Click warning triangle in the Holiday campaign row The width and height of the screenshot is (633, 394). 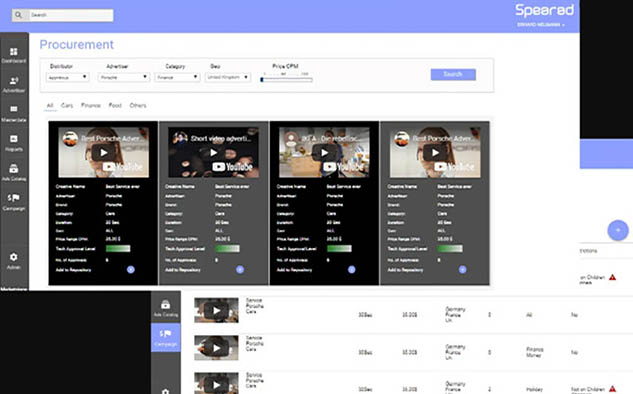pos(612,389)
